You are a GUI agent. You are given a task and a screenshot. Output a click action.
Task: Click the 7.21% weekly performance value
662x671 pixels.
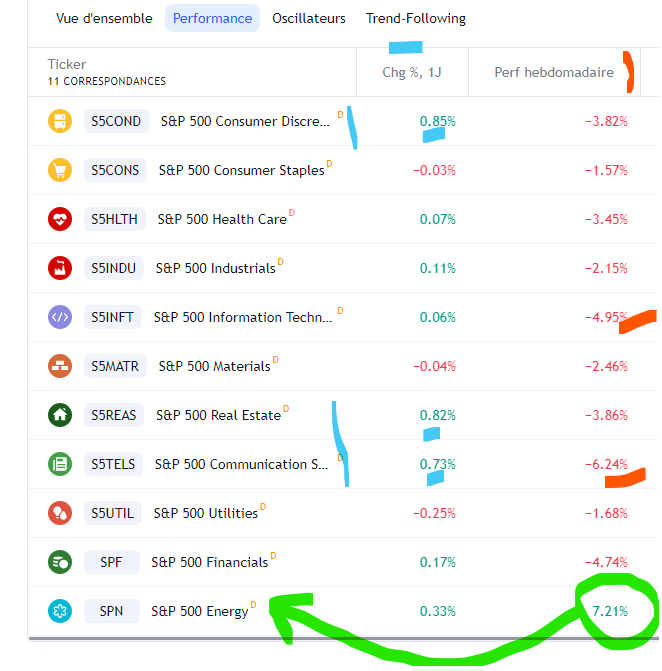[610, 612]
